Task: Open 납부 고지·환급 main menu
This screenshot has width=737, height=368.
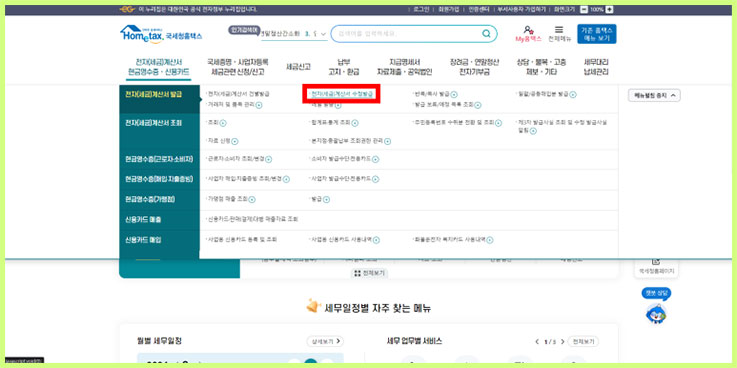Action: tap(344, 67)
